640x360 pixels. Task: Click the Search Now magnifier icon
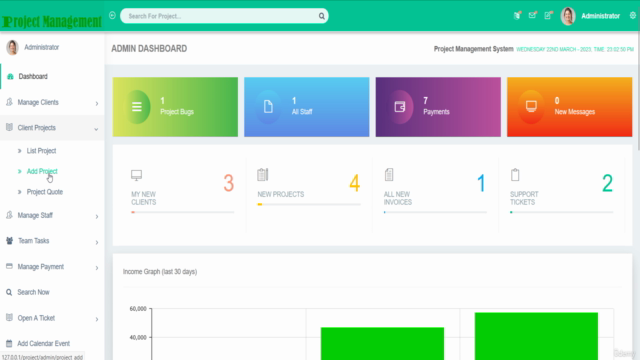click(x=9, y=292)
